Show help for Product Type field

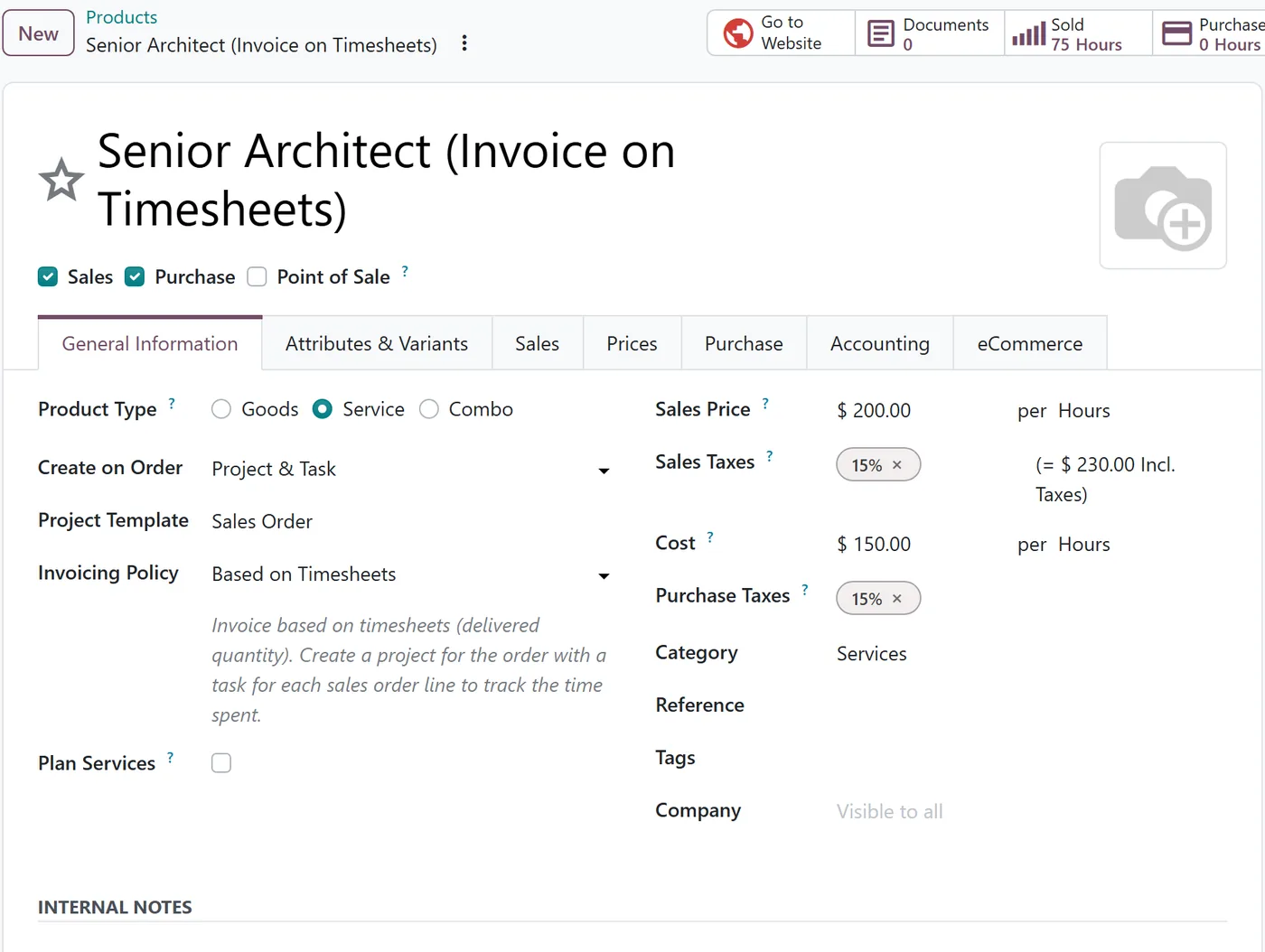[172, 404]
